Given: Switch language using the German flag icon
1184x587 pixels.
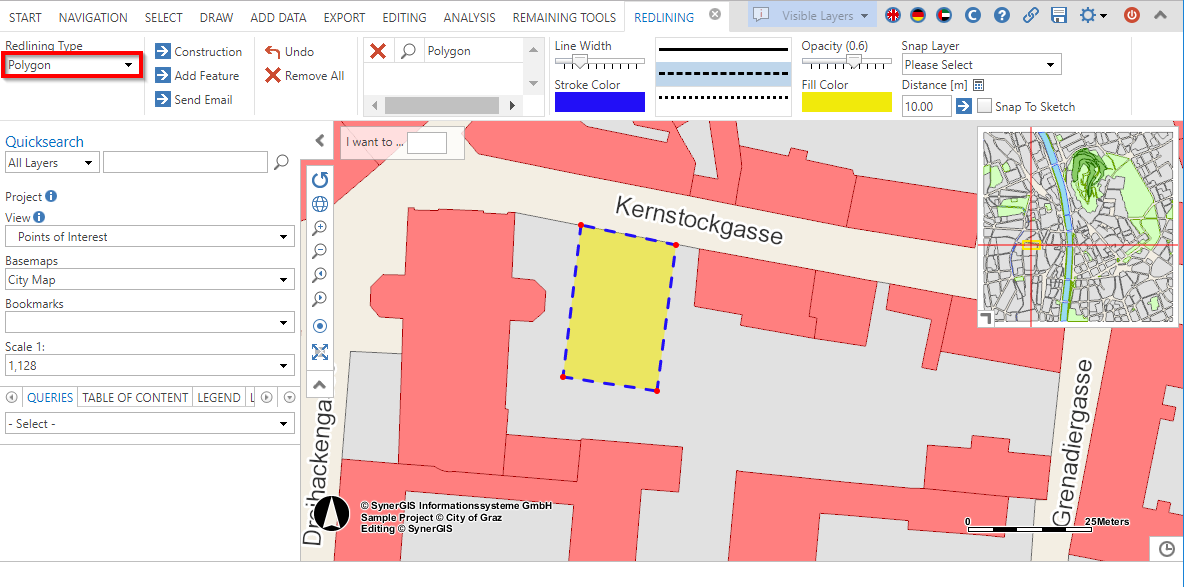Looking at the screenshot, I should (x=918, y=14).
